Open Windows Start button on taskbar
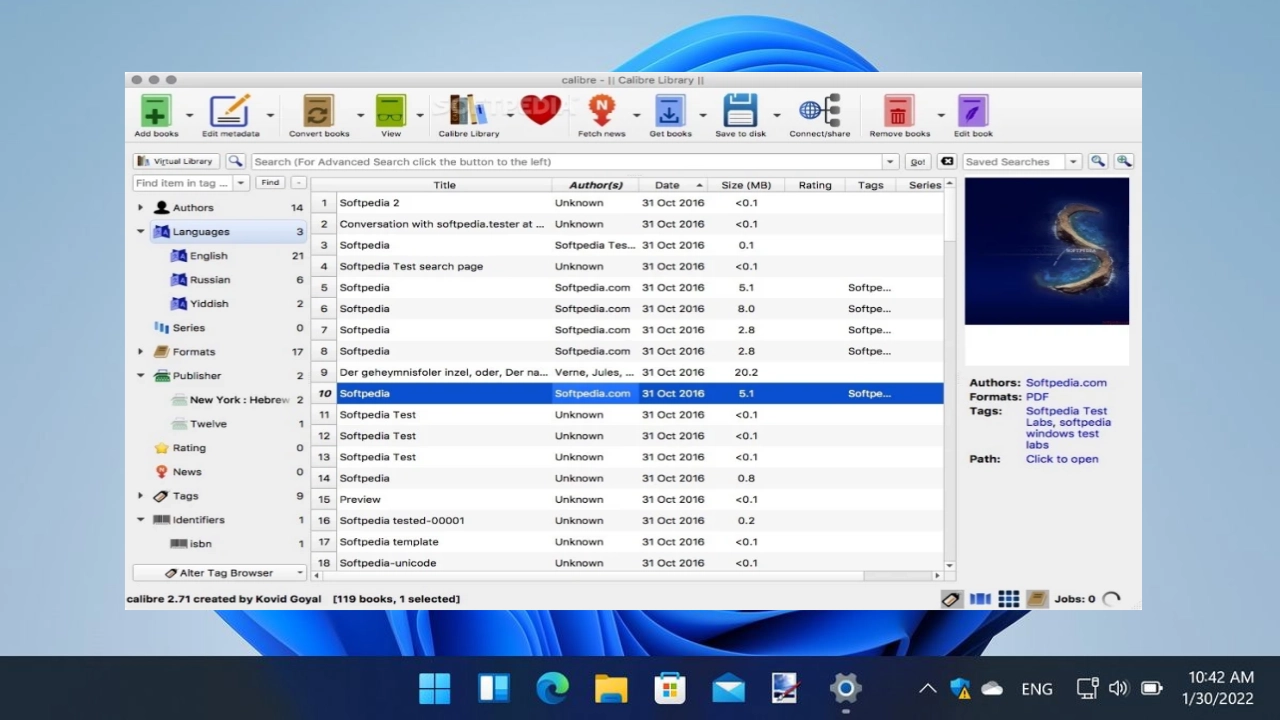This screenshot has height=720, width=1280. pyautogui.click(x=434, y=688)
